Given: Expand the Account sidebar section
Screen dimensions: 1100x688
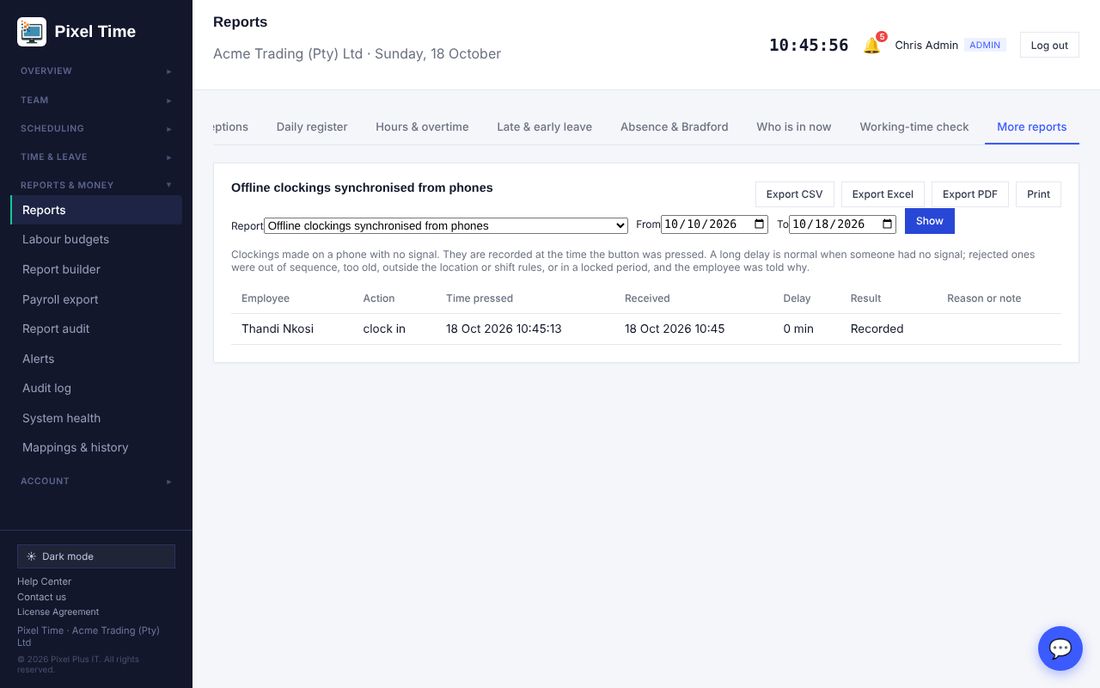Looking at the screenshot, I should pyautogui.click(x=96, y=481).
